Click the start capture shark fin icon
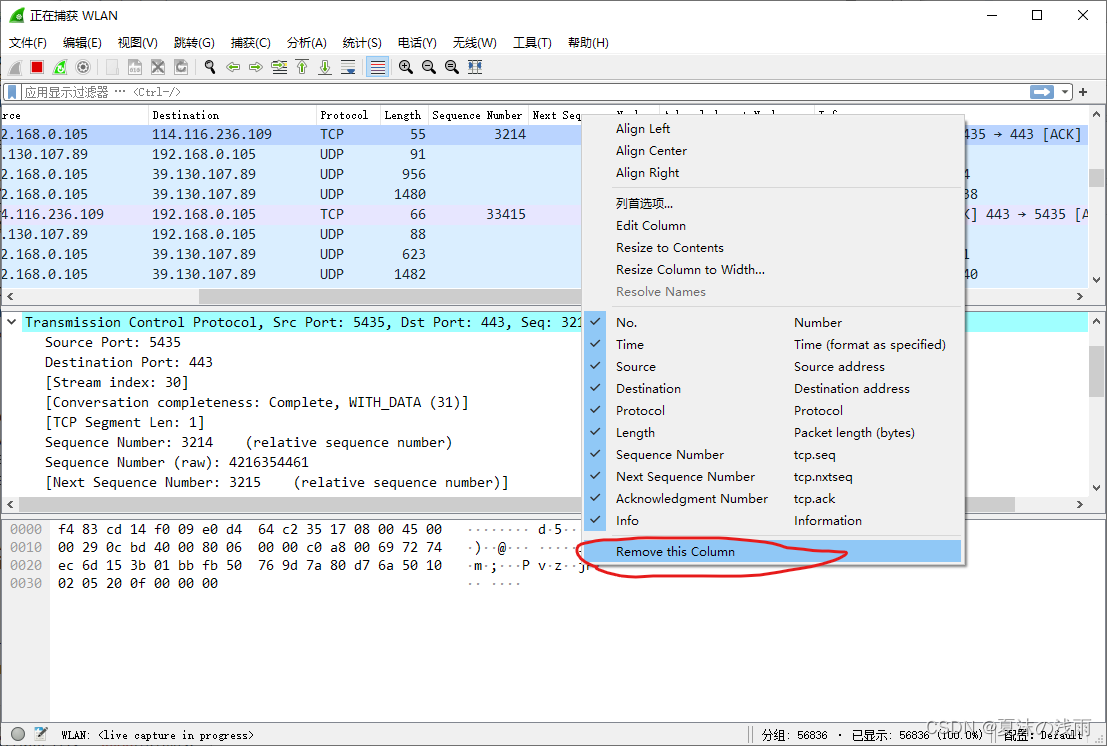Viewport: 1107px width, 746px height. 15,67
